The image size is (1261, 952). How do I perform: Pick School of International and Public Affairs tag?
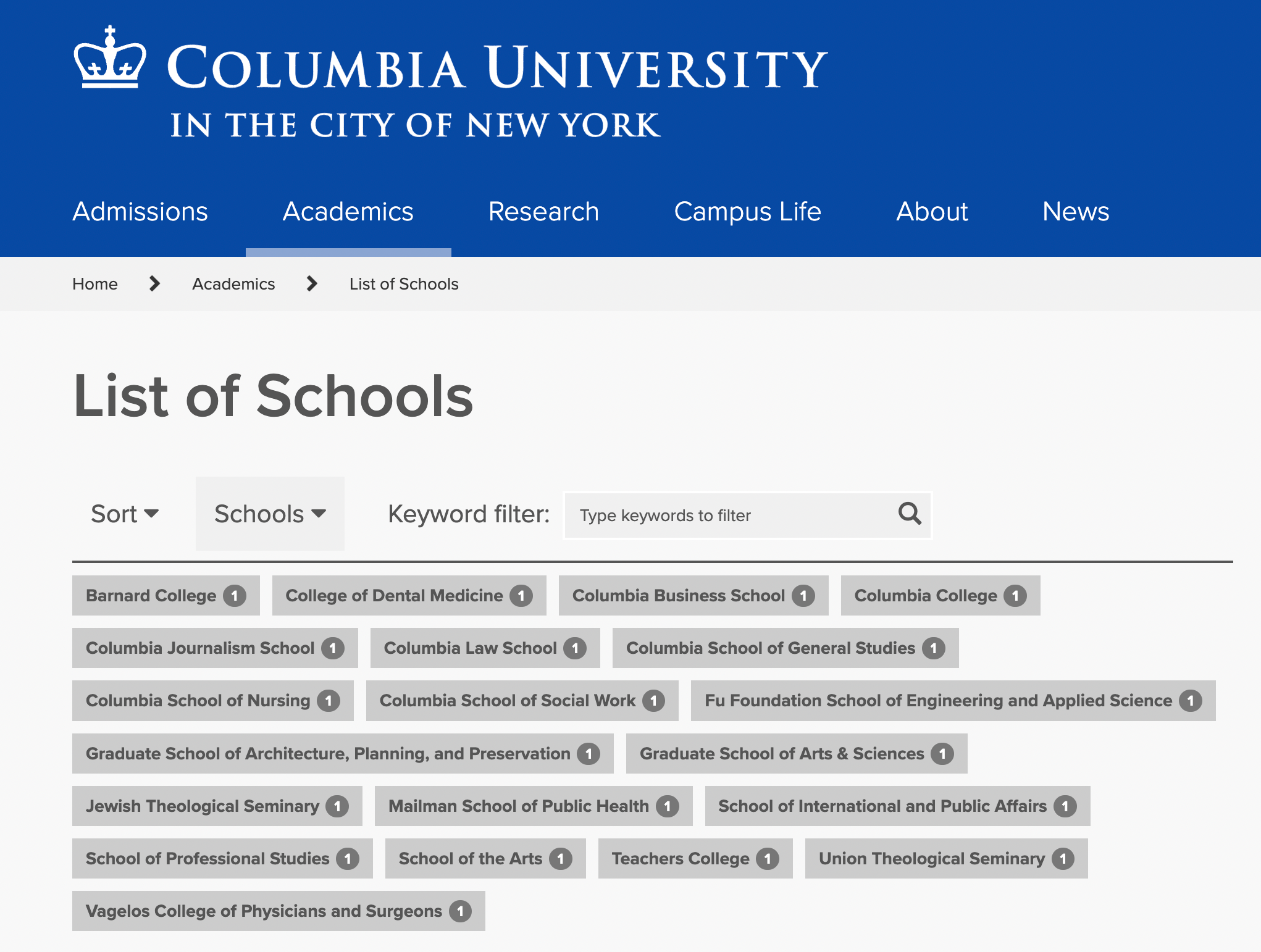tap(898, 806)
